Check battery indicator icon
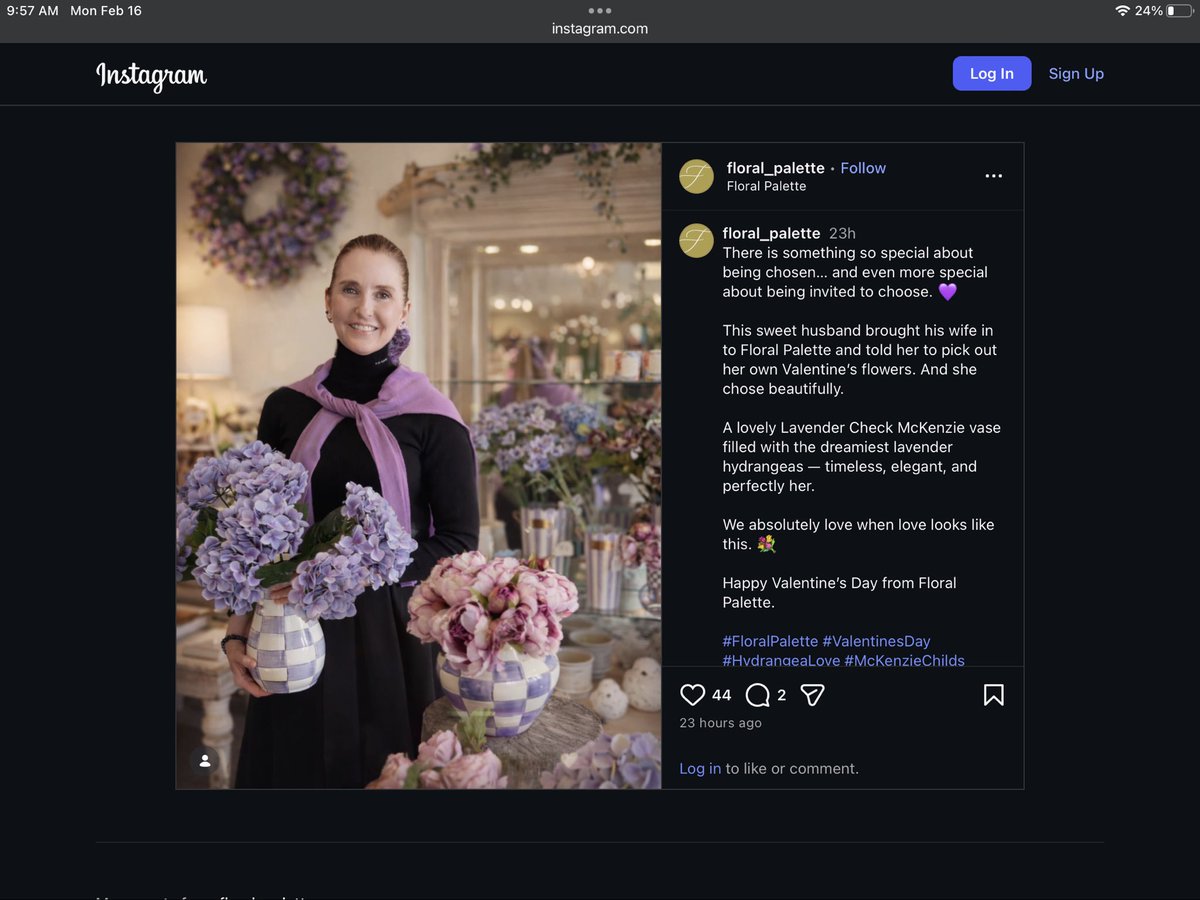The height and width of the screenshot is (900, 1200). point(1180,11)
